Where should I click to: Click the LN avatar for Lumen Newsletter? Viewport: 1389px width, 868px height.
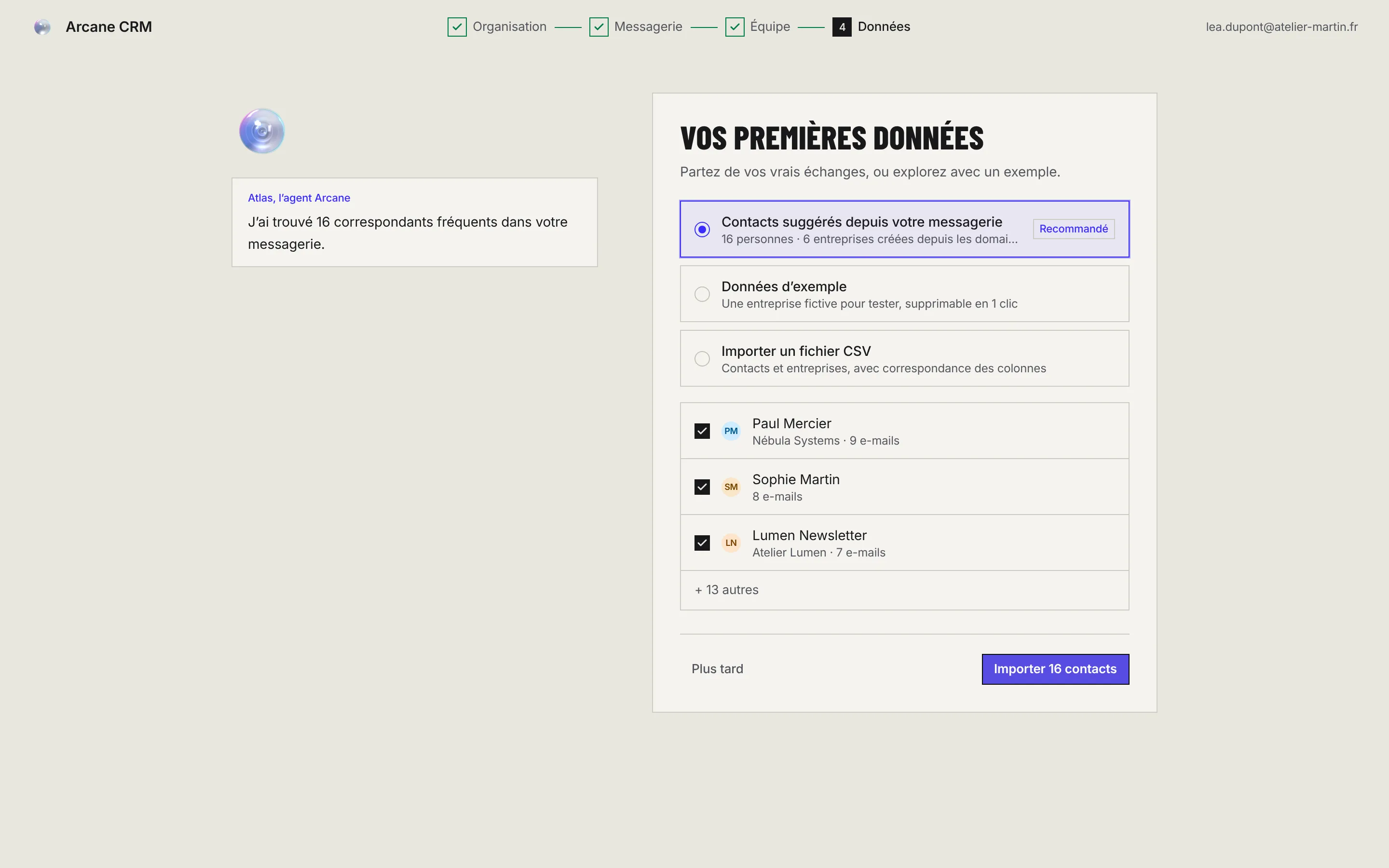click(x=731, y=543)
